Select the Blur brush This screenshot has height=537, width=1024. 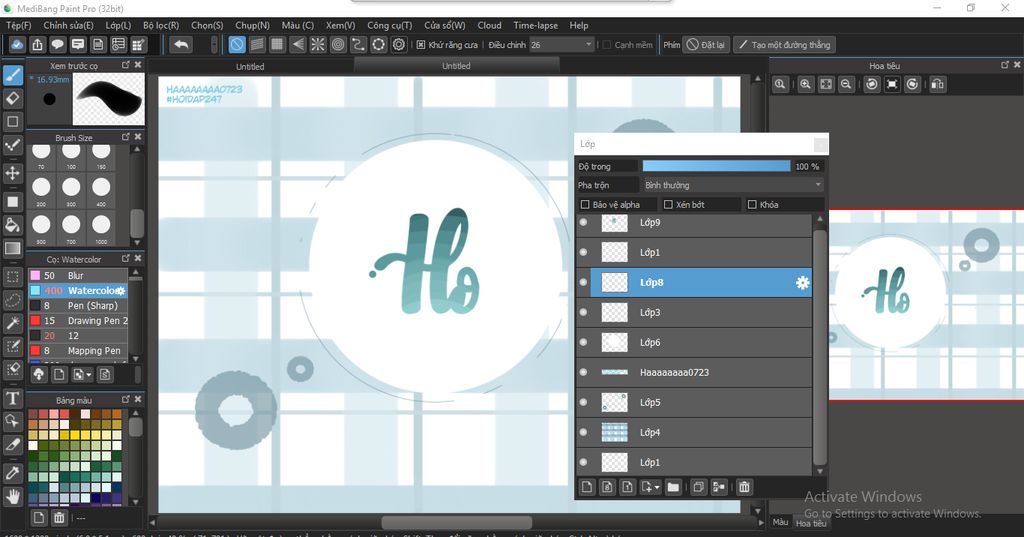tap(78, 275)
